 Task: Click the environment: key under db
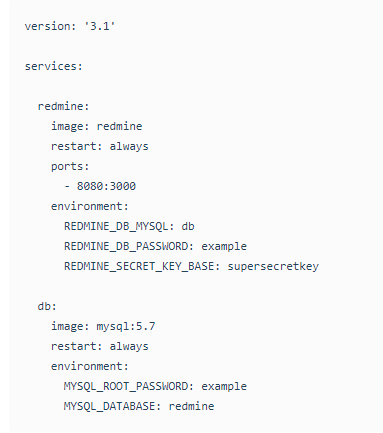pyautogui.click(x=90, y=366)
